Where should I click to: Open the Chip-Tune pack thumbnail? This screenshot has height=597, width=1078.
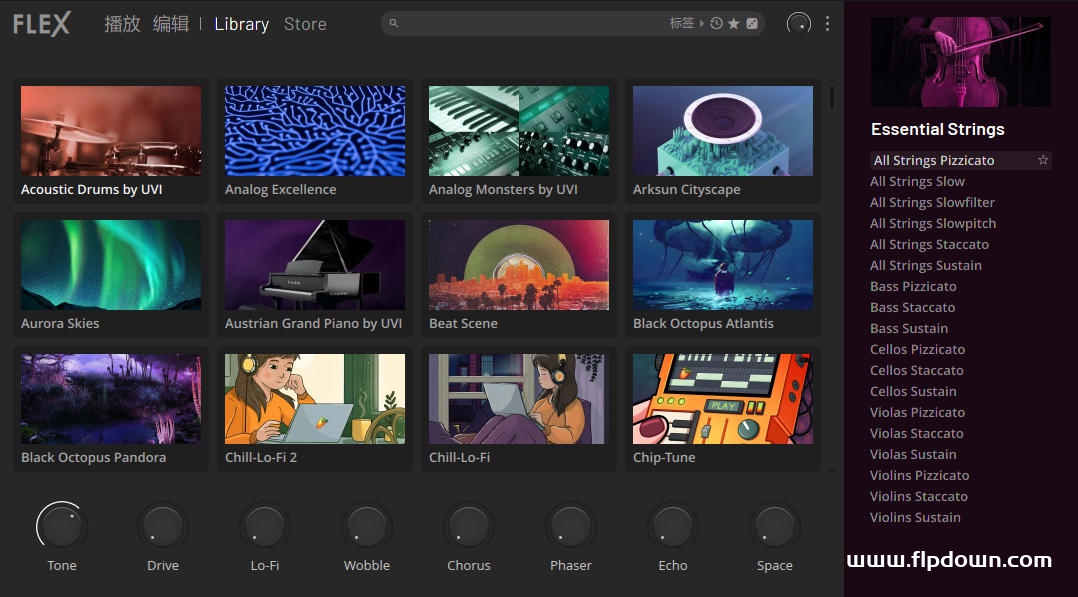click(x=723, y=399)
